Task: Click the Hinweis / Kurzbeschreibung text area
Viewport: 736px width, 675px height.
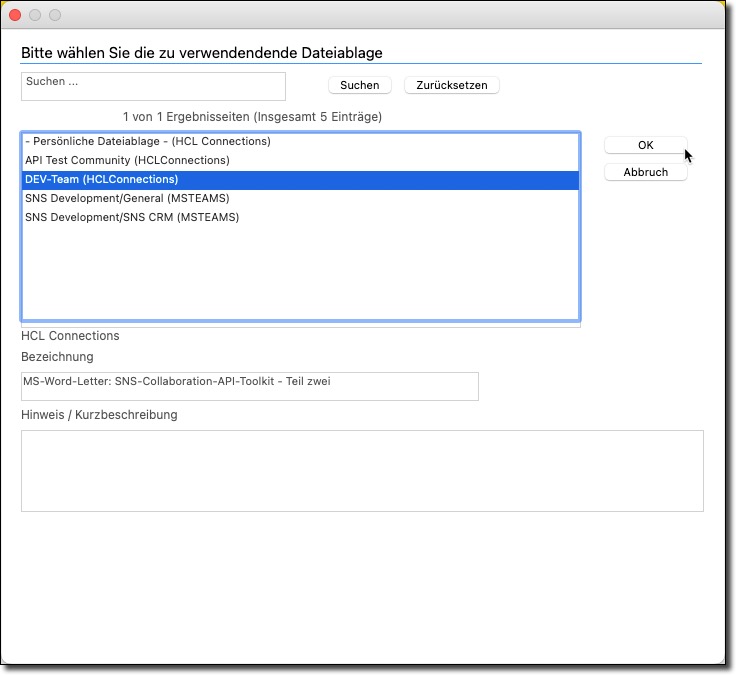Action: click(x=362, y=471)
